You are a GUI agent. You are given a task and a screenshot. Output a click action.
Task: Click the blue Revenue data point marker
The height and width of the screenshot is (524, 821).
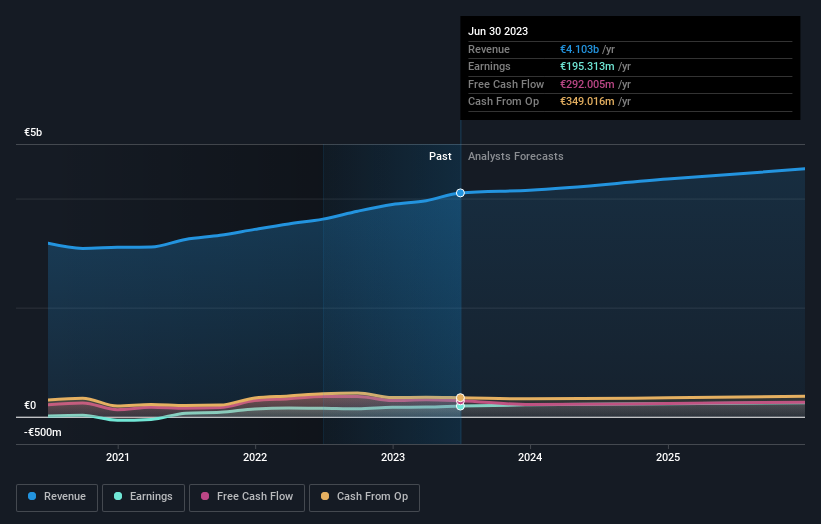pyautogui.click(x=460, y=193)
